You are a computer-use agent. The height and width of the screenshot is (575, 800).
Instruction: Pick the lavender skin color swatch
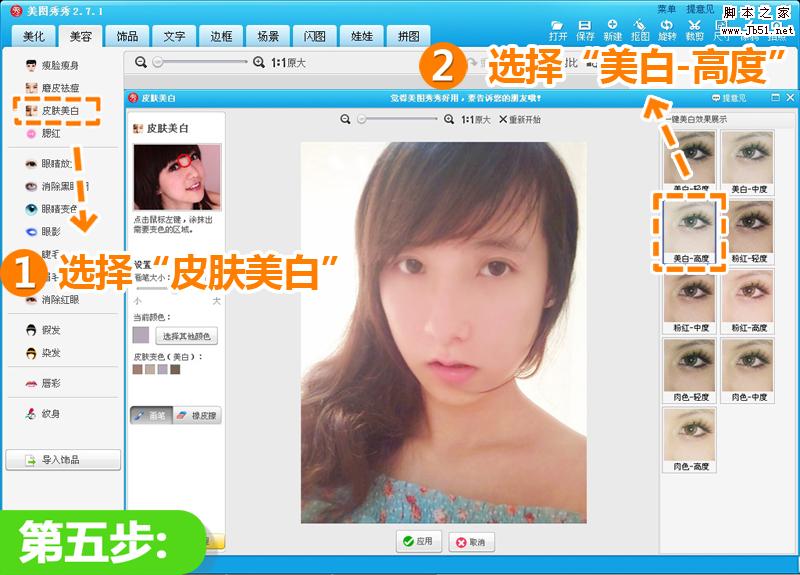click(x=163, y=369)
